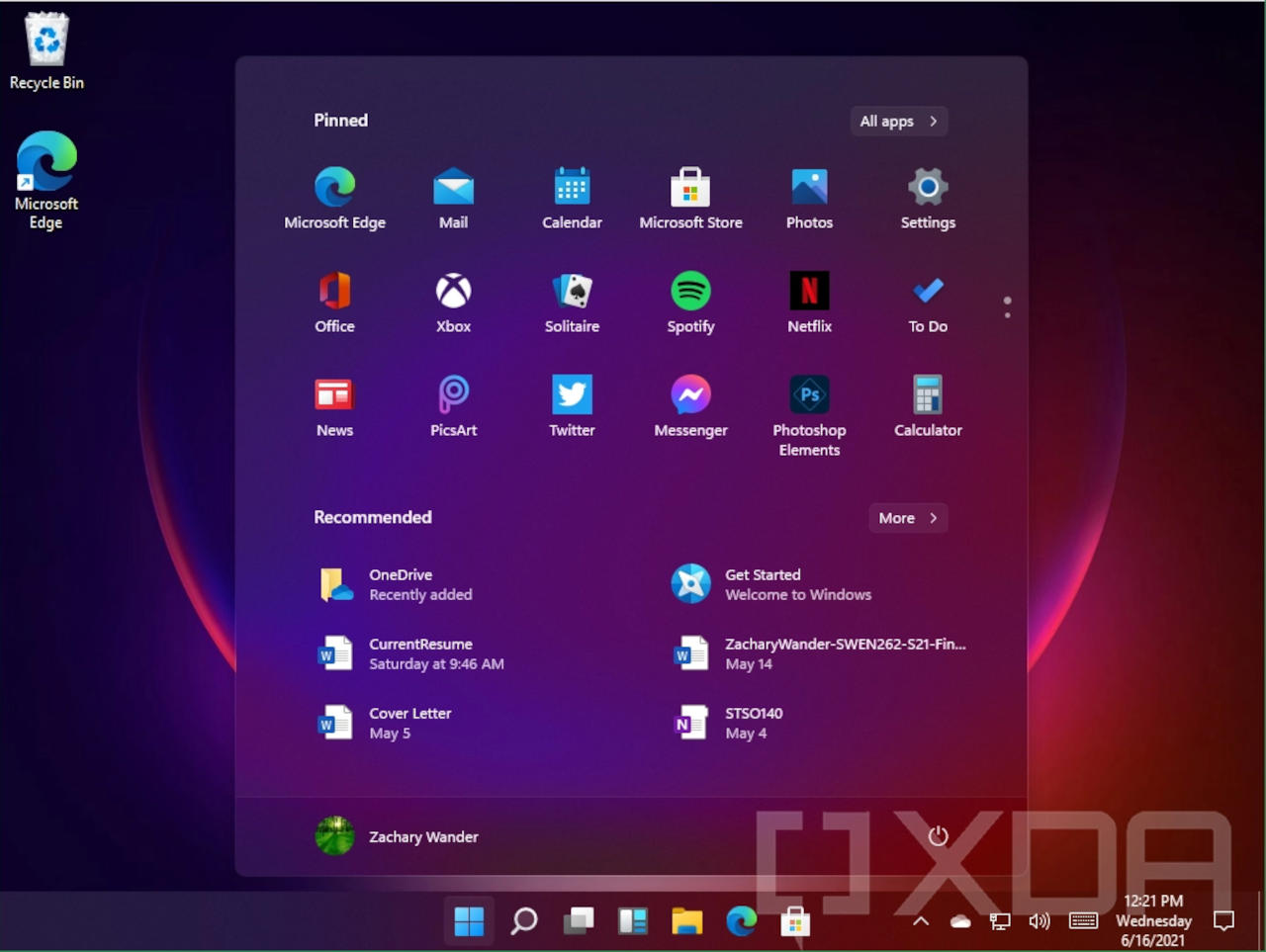1266x952 pixels.
Task: Open the CurrentResume document
Action: [x=410, y=653]
